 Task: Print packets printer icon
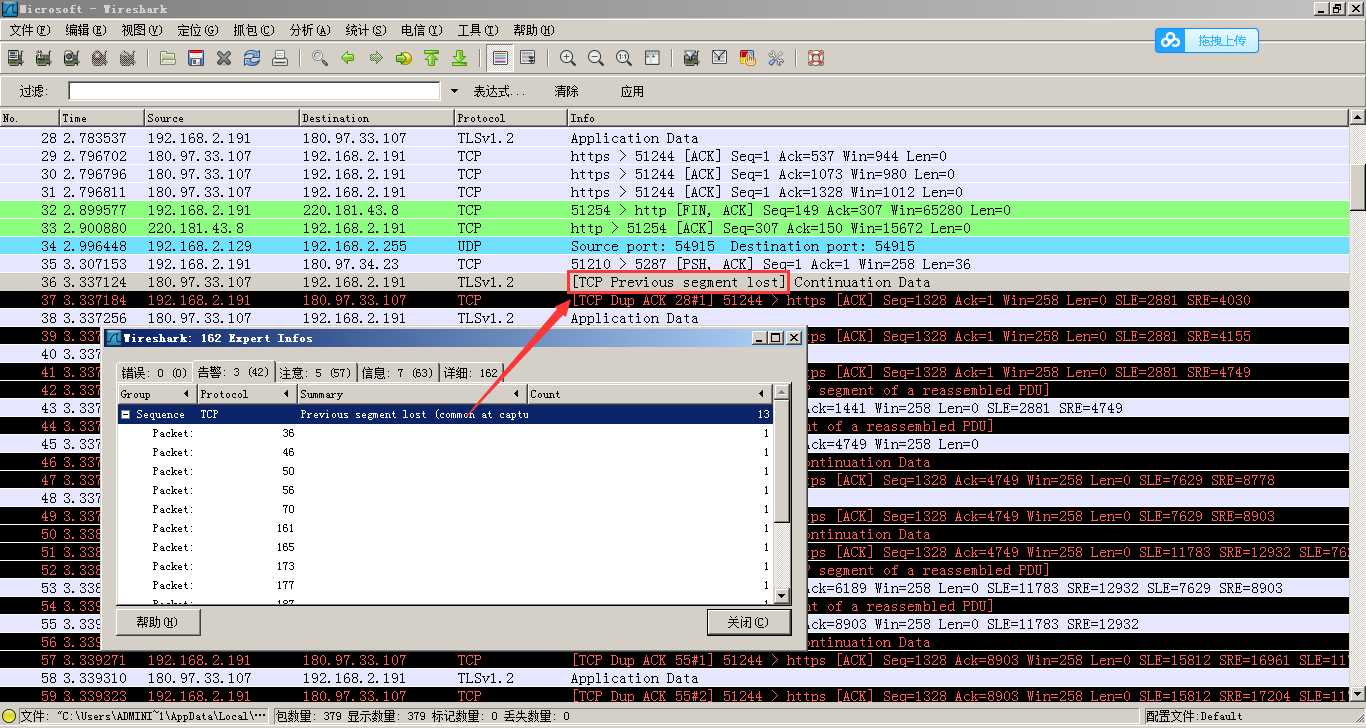pos(280,58)
